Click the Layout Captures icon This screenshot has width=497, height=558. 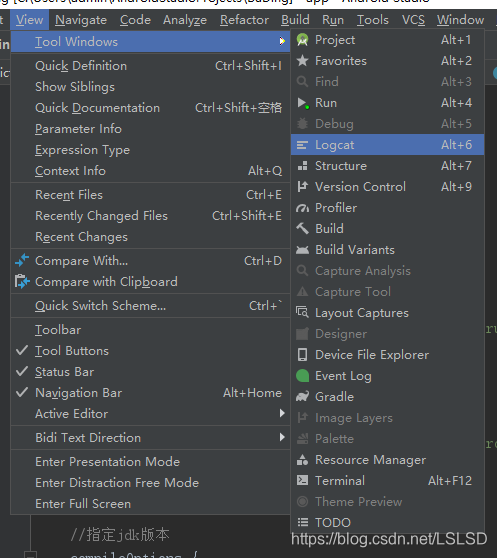pos(302,312)
